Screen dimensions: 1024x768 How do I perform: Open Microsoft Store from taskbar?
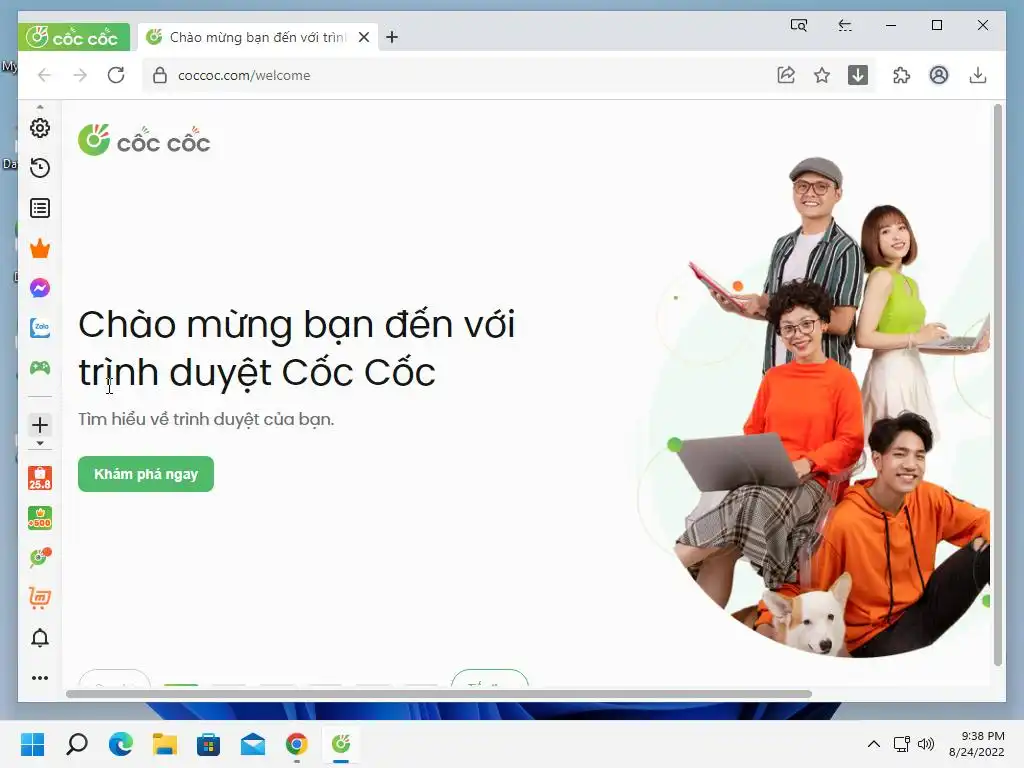(208, 744)
